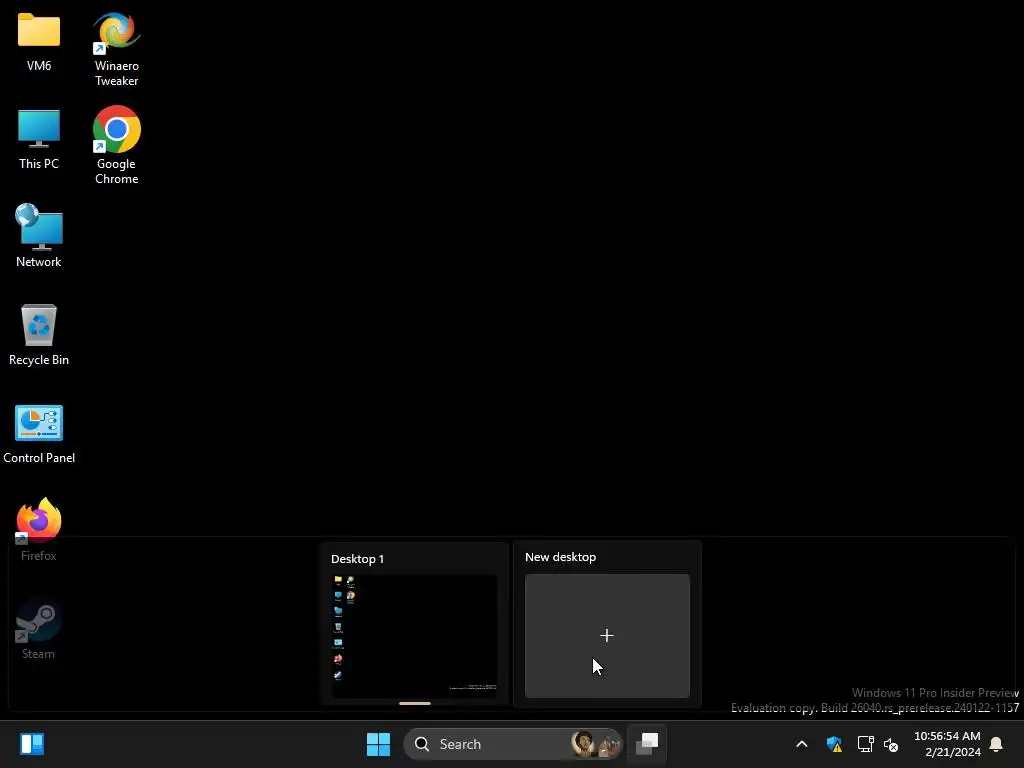Click the Desktop 1 thumbnail preview
The height and width of the screenshot is (768, 1024).
tap(414, 635)
